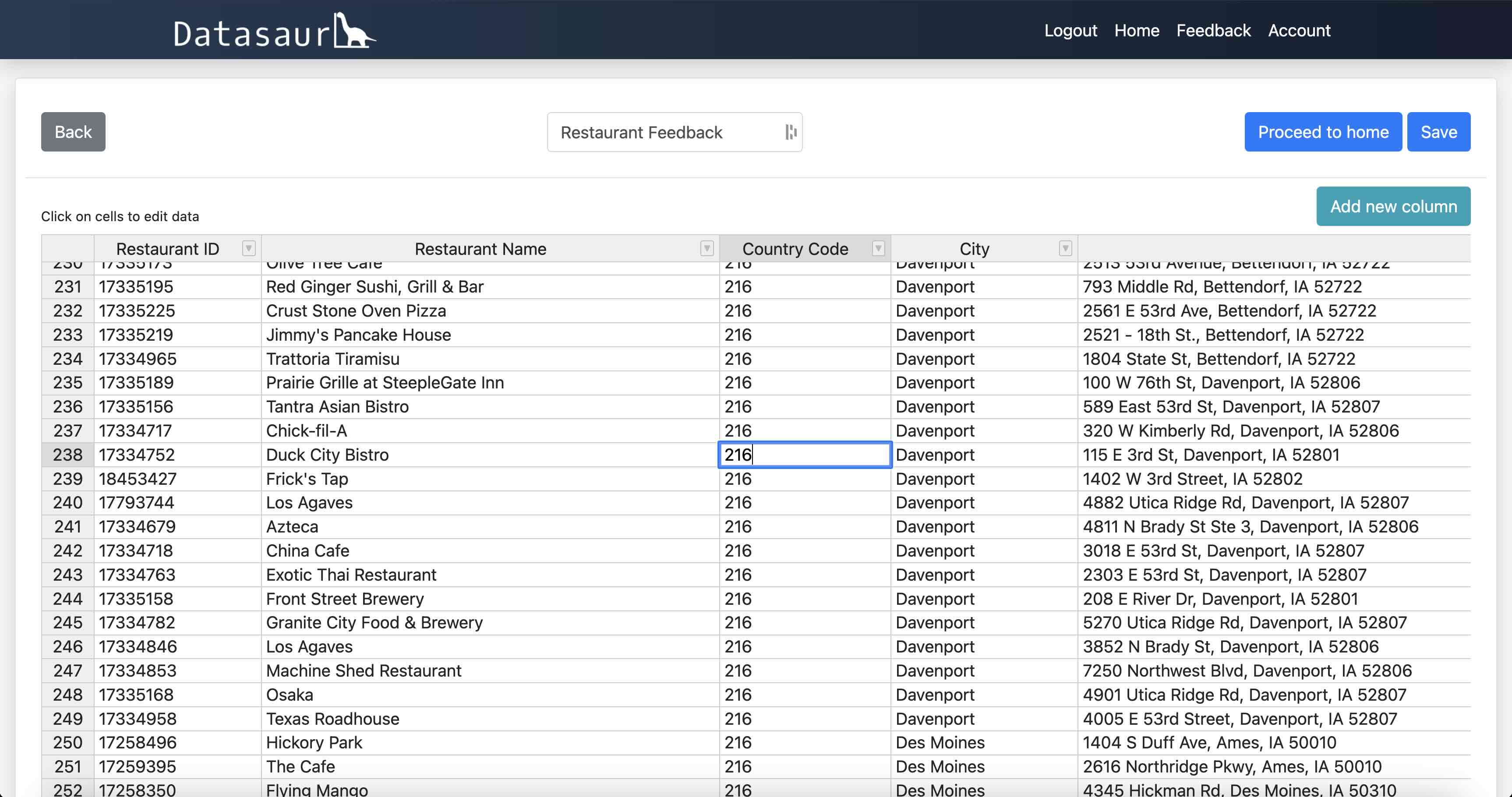Click icon inside Restaurant Feedback name field

tap(791, 132)
